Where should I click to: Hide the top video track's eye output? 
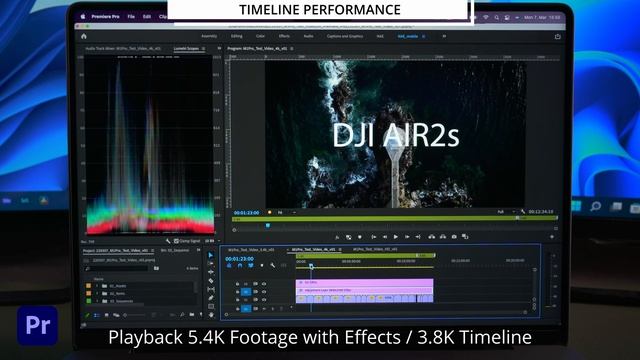(x=264, y=284)
